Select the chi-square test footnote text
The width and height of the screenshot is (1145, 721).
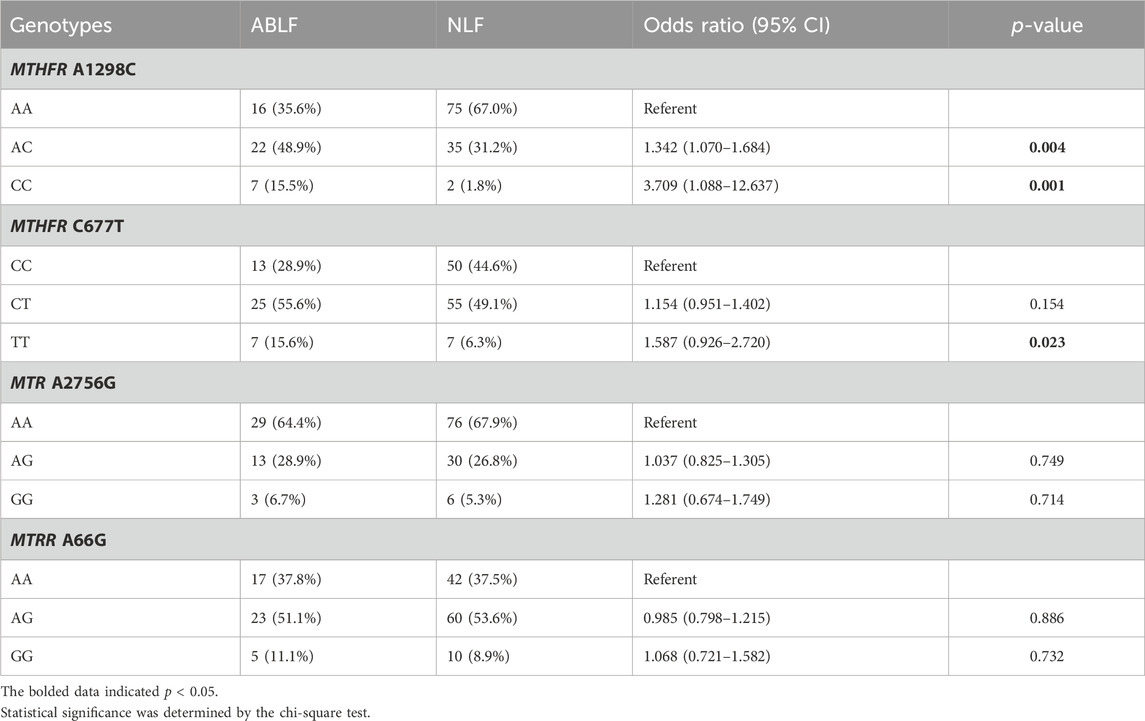pyautogui.click(x=185, y=713)
